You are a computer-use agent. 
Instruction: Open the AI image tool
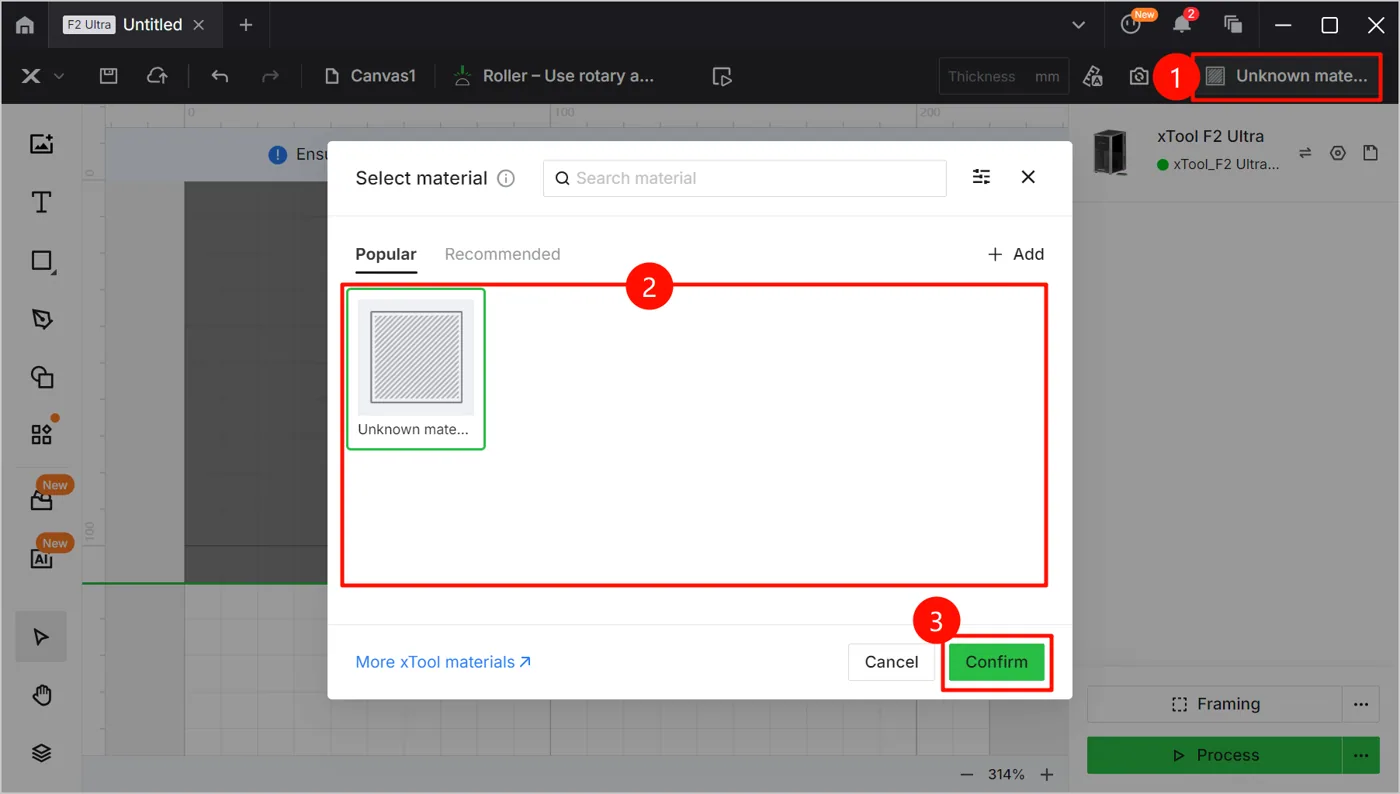coord(41,558)
